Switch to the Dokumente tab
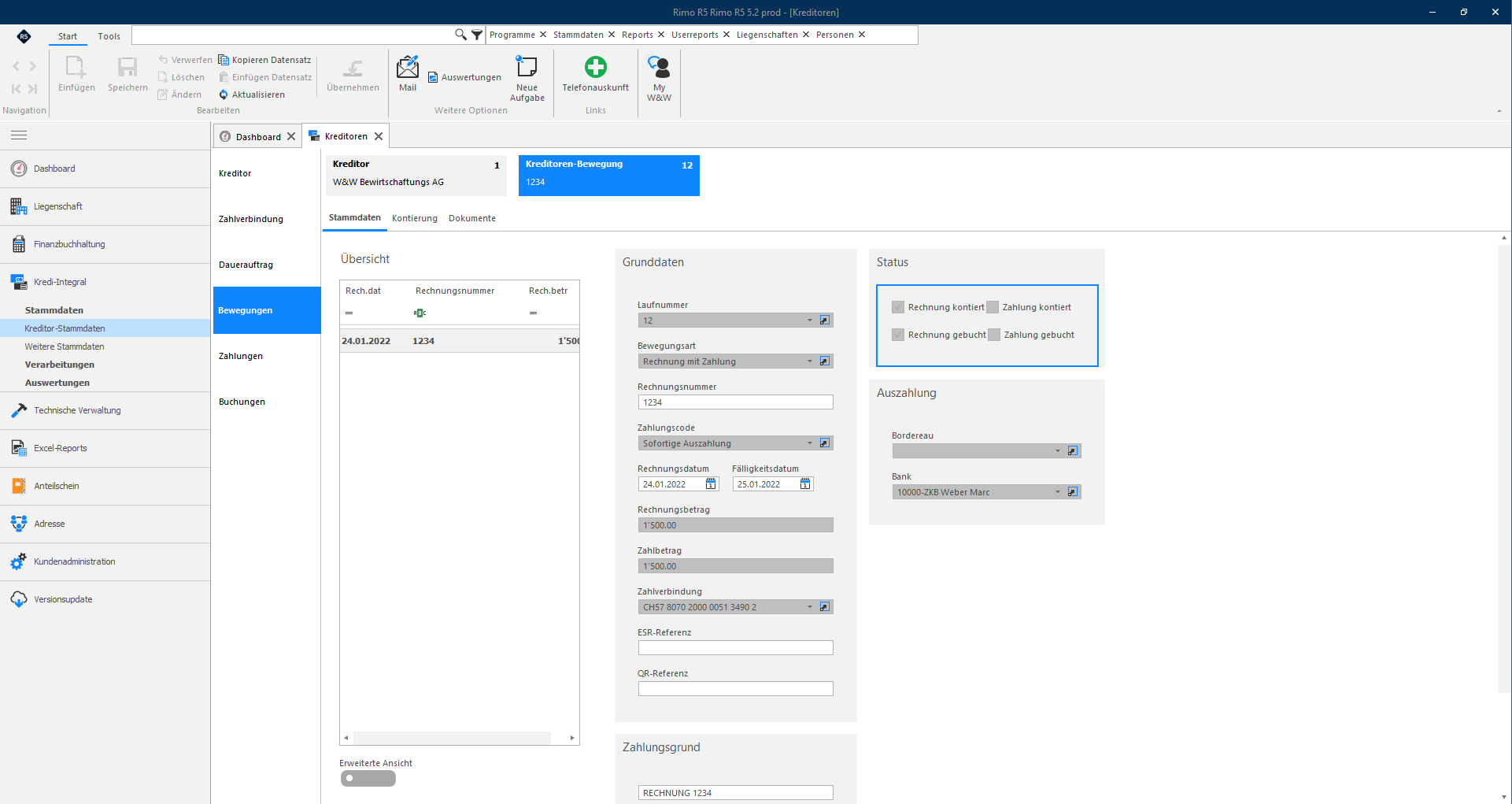1512x804 pixels. tap(472, 218)
